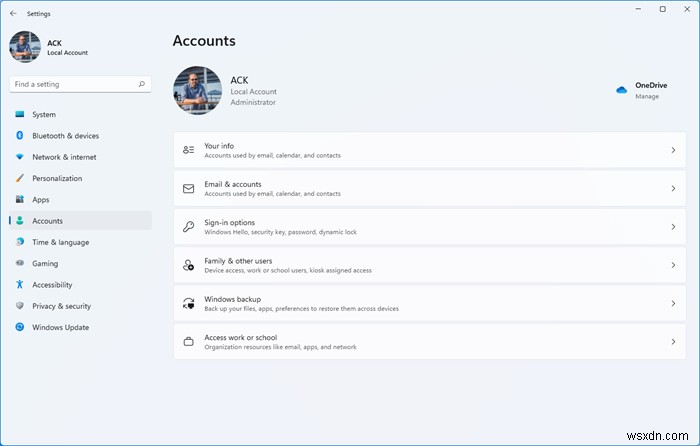700x446 pixels.
Task: Click the Family & other users icon
Action: tap(188, 265)
